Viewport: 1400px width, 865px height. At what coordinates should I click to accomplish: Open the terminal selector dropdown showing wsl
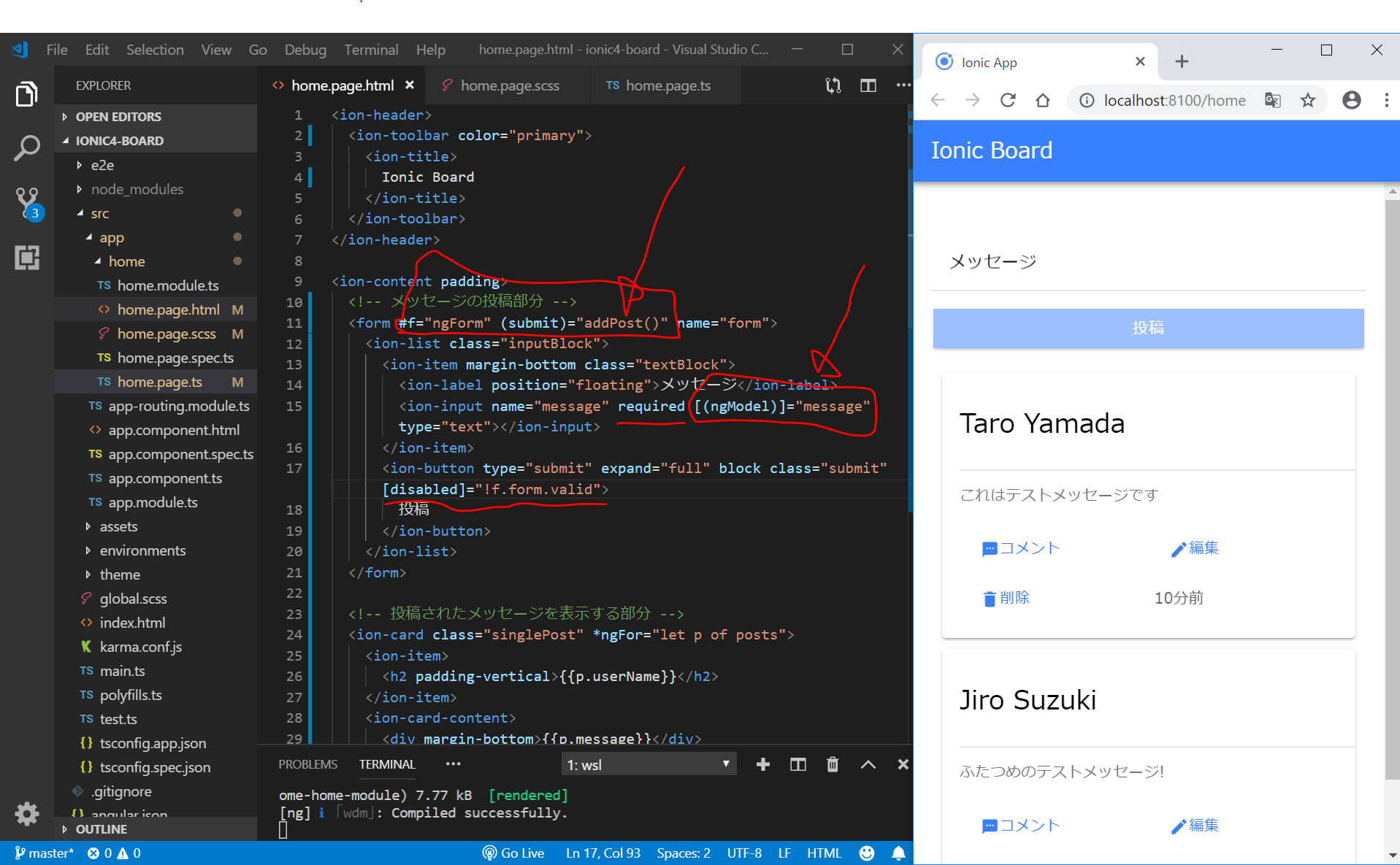pyautogui.click(x=648, y=764)
